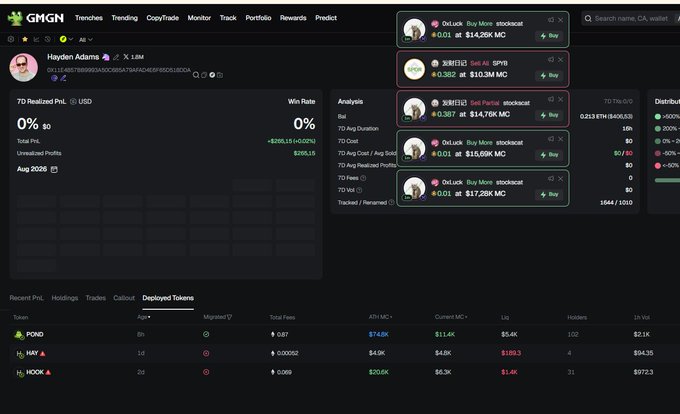
Task: Click the GMGN logo
Action: 36,18
